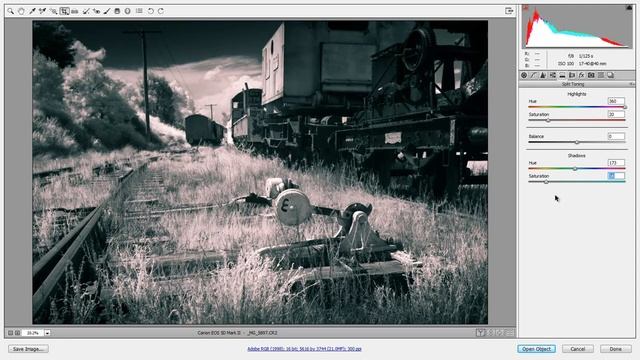This screenshot has height=360, width=640.
Task: Click the histogram graph
Action: tap(578, 27)
